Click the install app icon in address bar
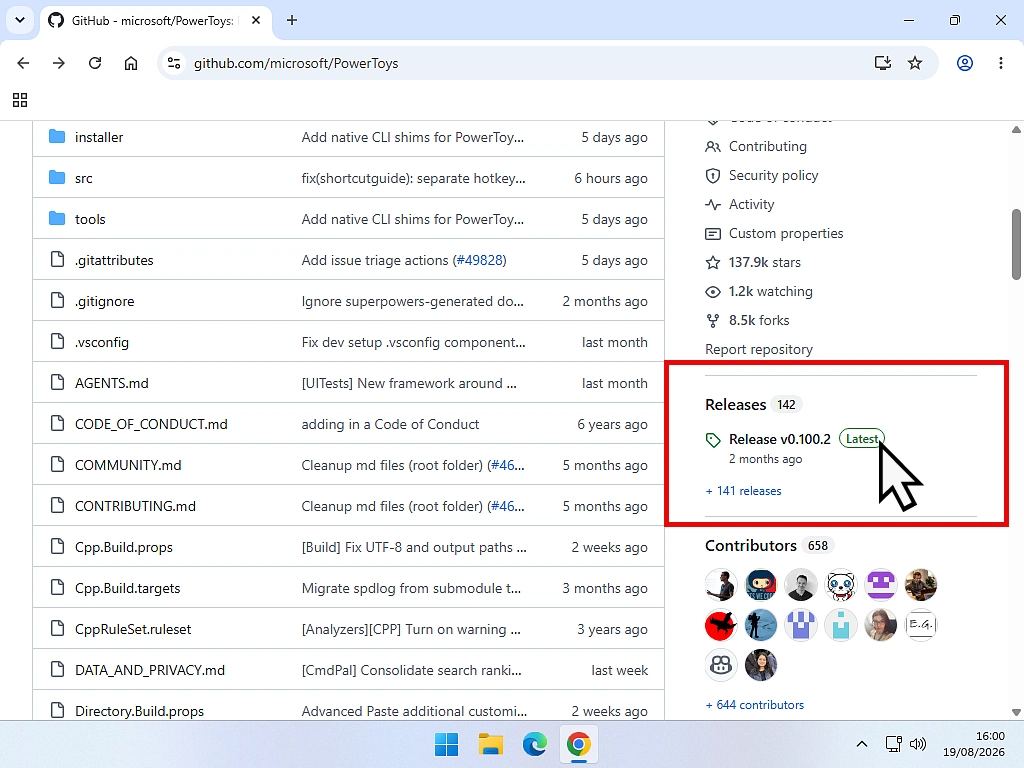 882,63
